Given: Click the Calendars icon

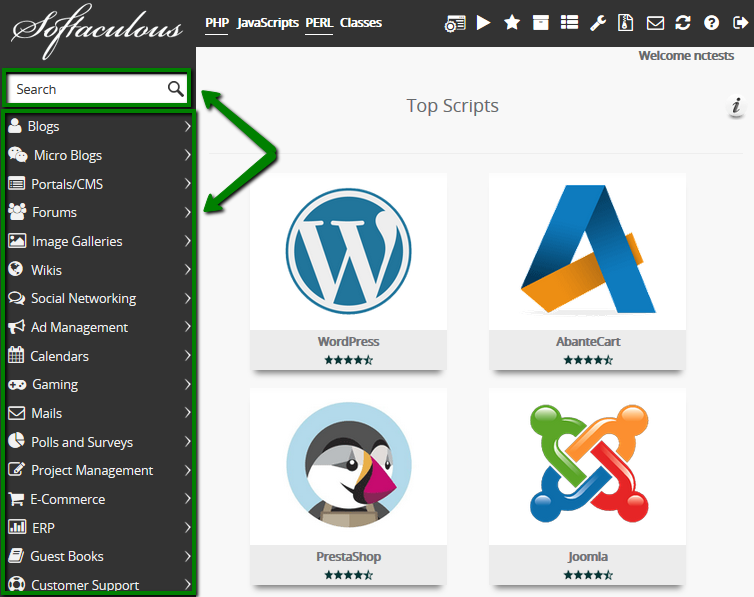Looking at the screenshot, I should click(x=16, y=355).
